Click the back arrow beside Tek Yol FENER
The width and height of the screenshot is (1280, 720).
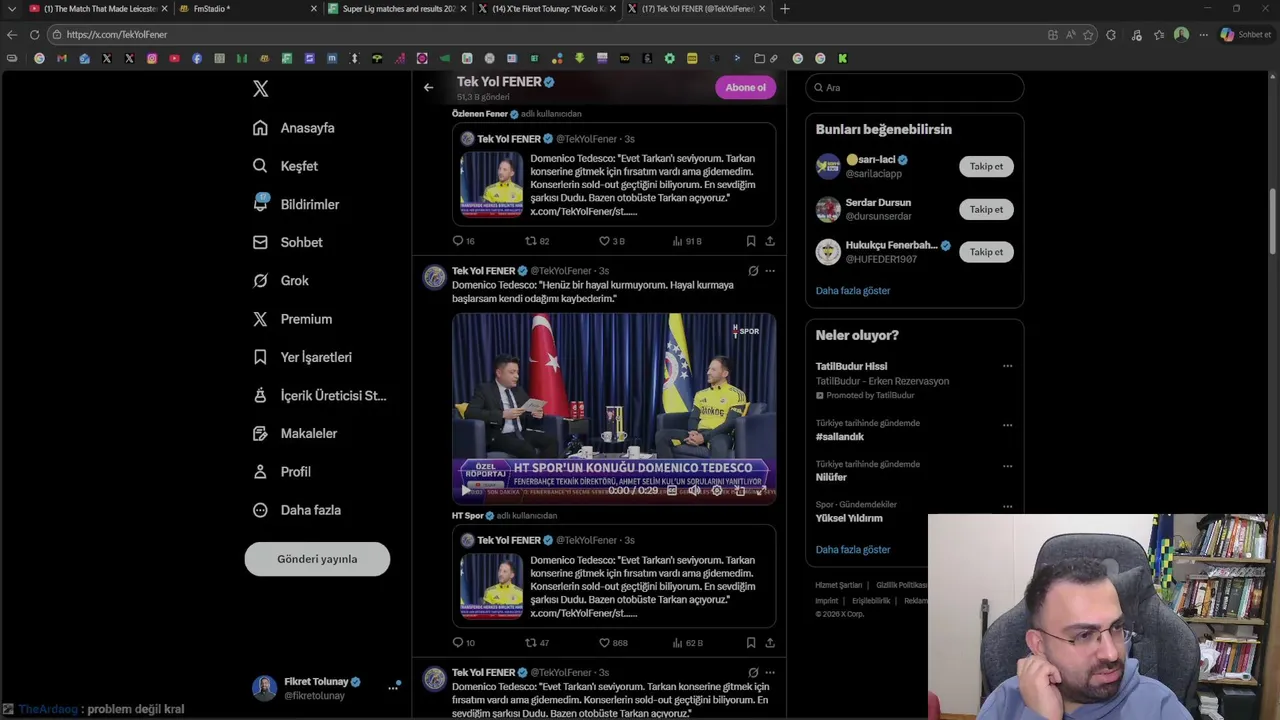click(x=428, y=87)
